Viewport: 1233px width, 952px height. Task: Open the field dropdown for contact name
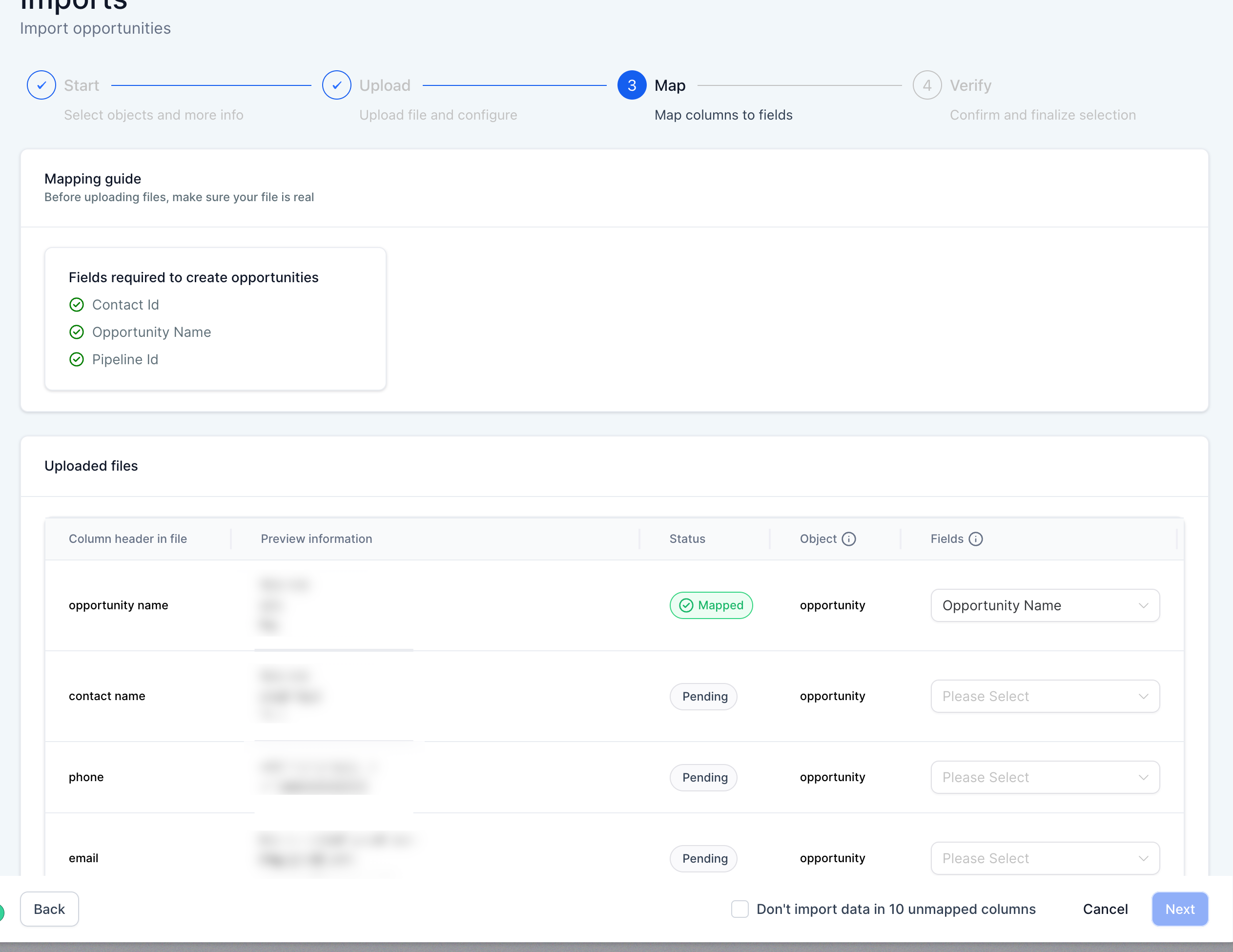click(x=1045, y=696)
